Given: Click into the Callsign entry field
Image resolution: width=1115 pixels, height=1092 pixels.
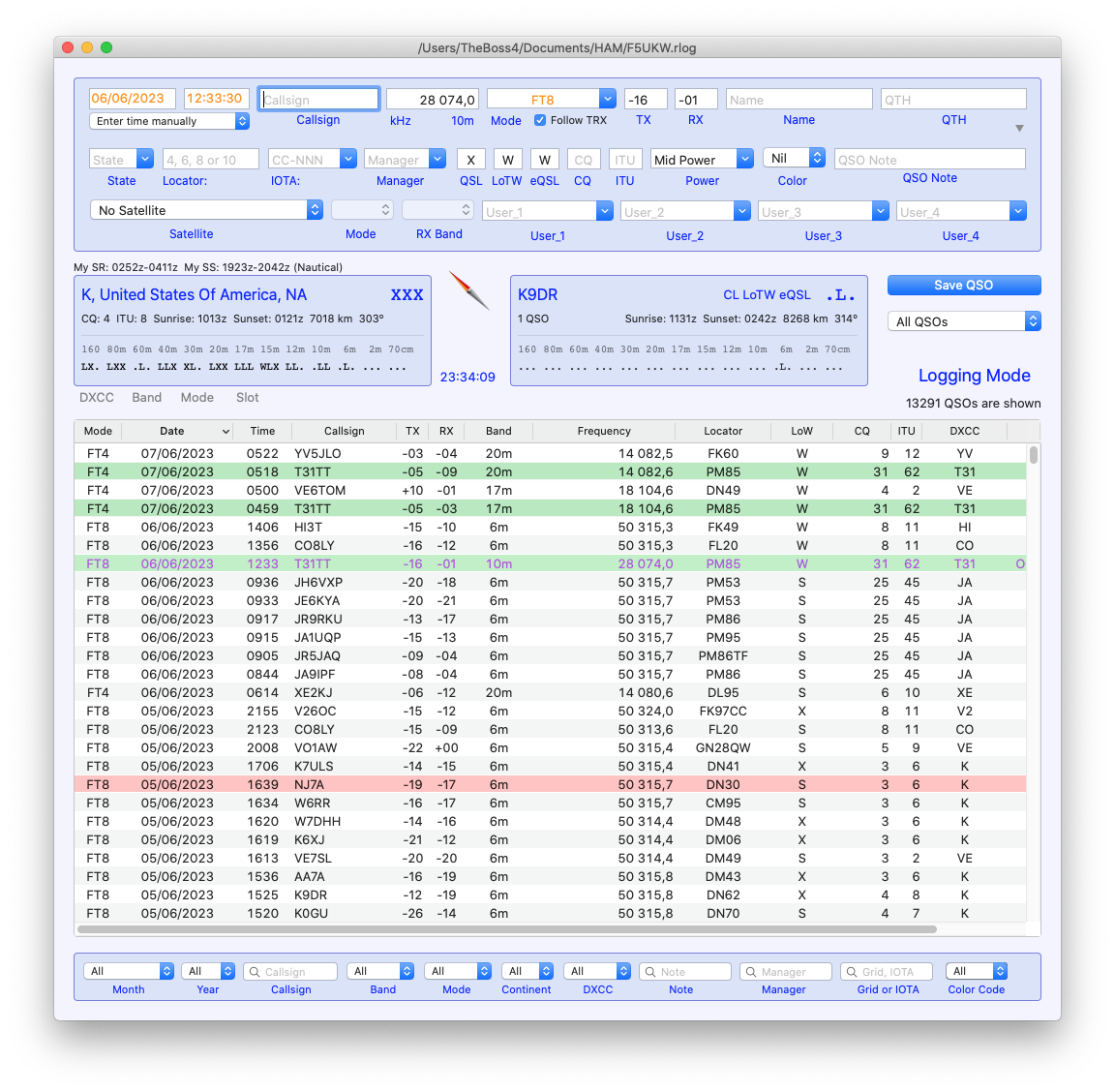Looking at the screenshot, I should pyautogui.click(x=319, y=99).
